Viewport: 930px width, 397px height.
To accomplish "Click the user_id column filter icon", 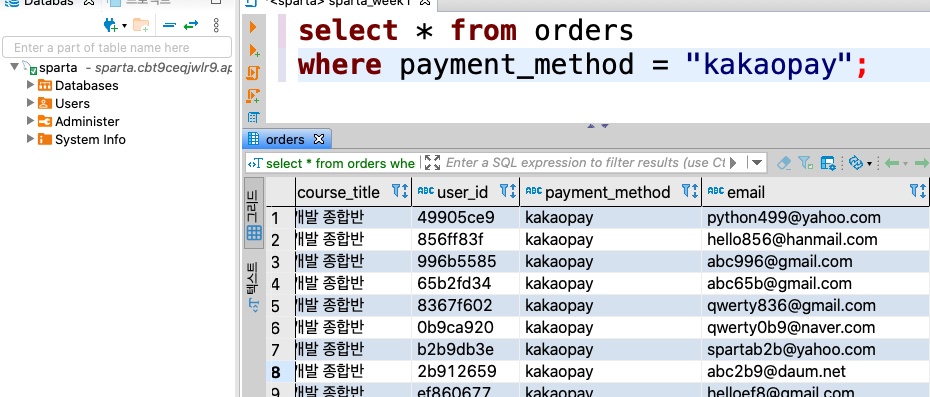I will pos(508,191).
